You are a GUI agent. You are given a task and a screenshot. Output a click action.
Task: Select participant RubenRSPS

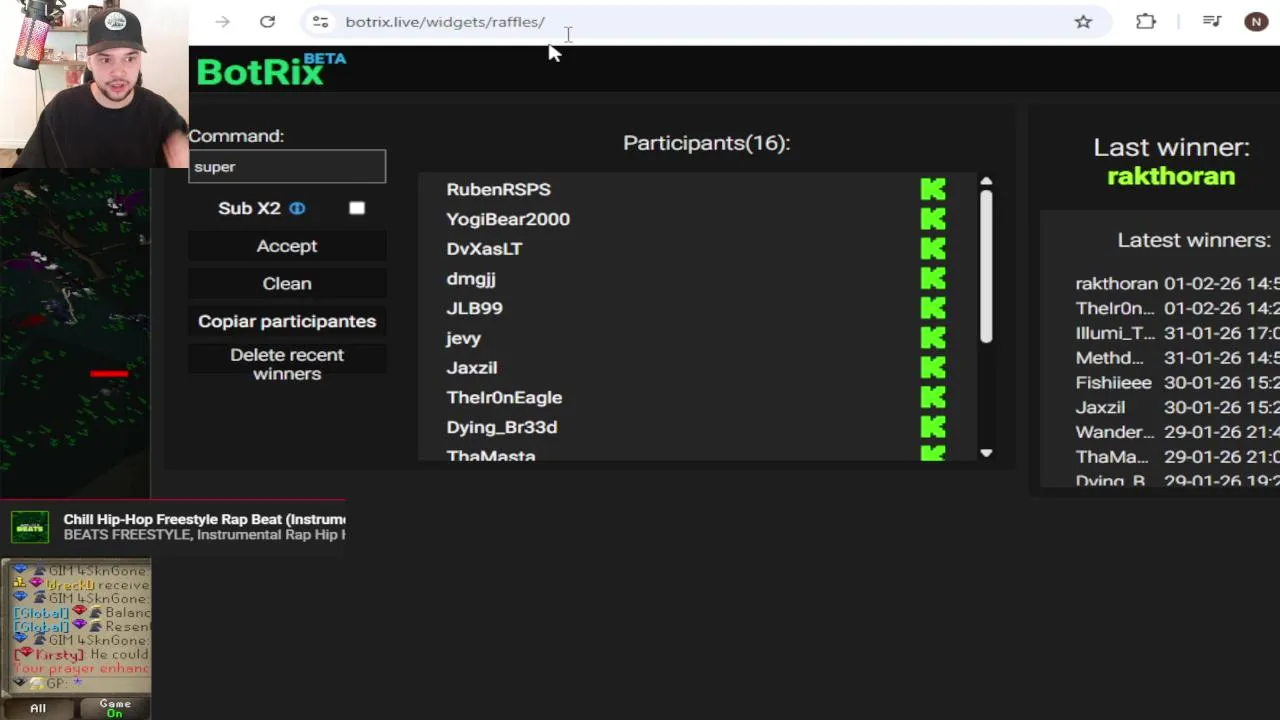[499, 189]
